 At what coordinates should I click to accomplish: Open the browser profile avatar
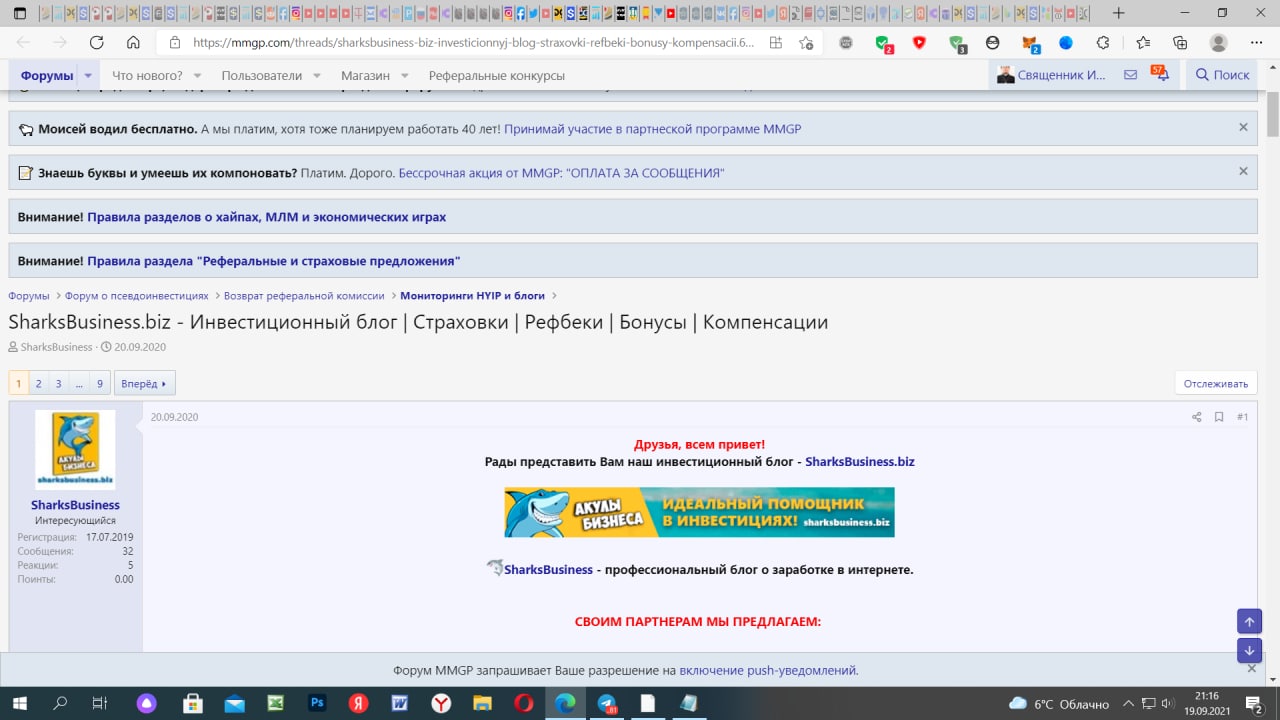pyautogui.click(x=1218, y=43)
